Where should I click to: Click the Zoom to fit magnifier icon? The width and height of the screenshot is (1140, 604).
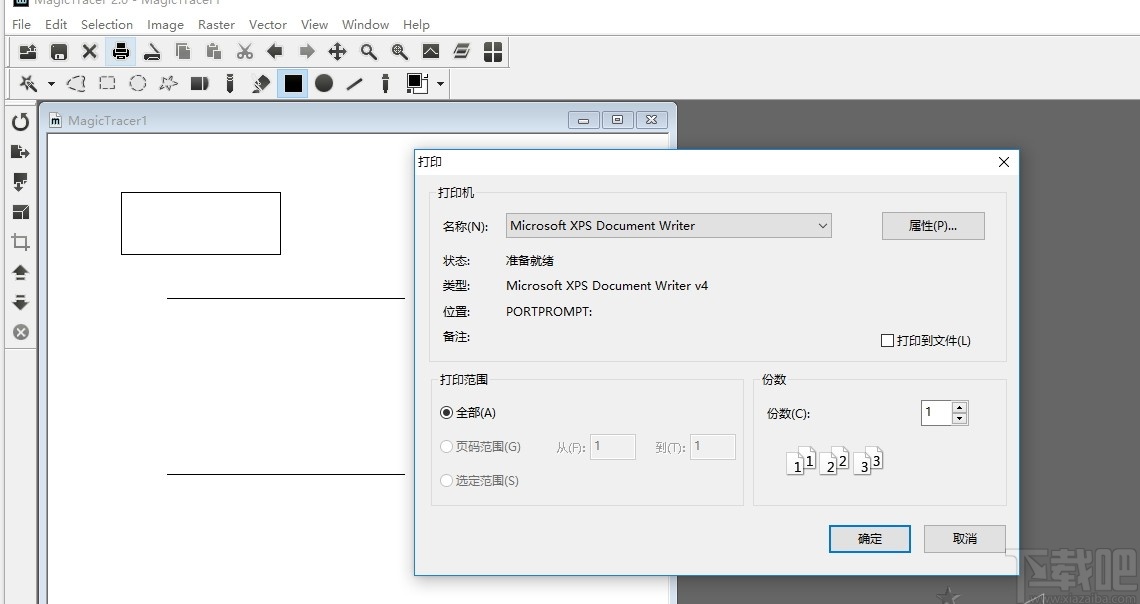tap(400, 52)
